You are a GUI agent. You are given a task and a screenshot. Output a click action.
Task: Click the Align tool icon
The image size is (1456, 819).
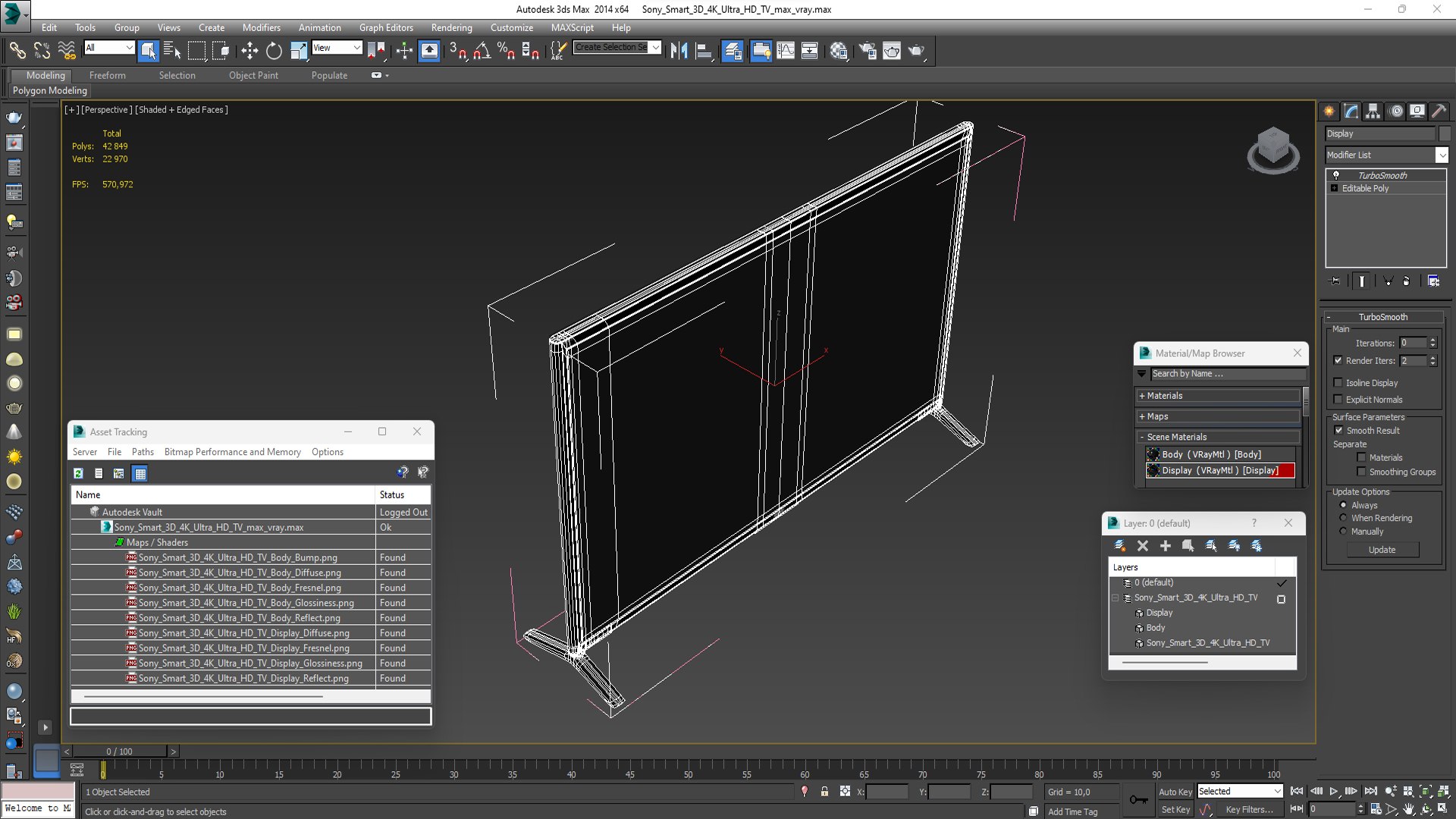(704, 51)
